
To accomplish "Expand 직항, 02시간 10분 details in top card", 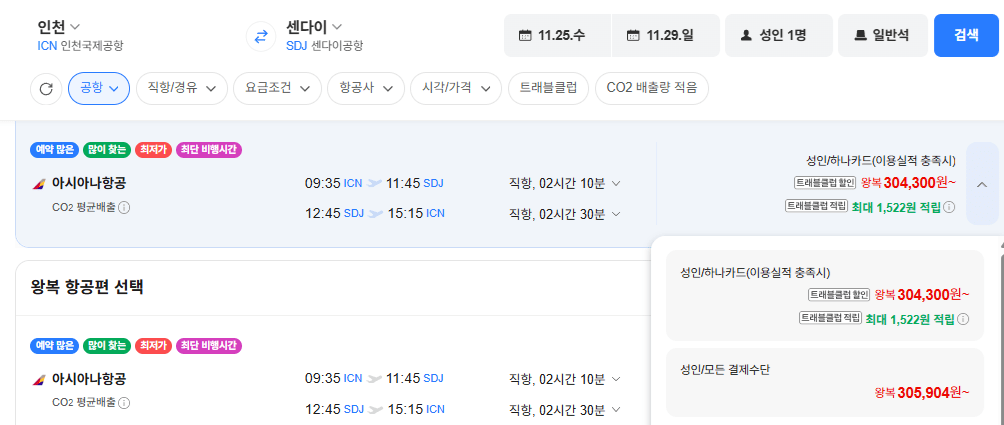I will (x=564, y=184).
